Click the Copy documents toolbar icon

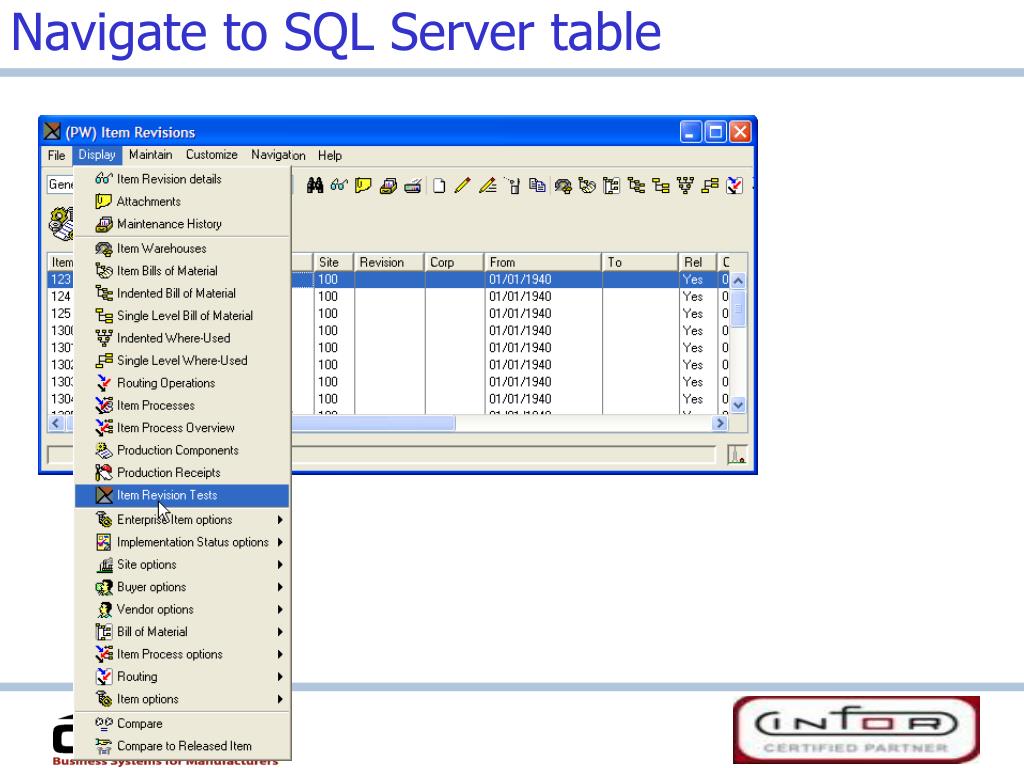537,185
